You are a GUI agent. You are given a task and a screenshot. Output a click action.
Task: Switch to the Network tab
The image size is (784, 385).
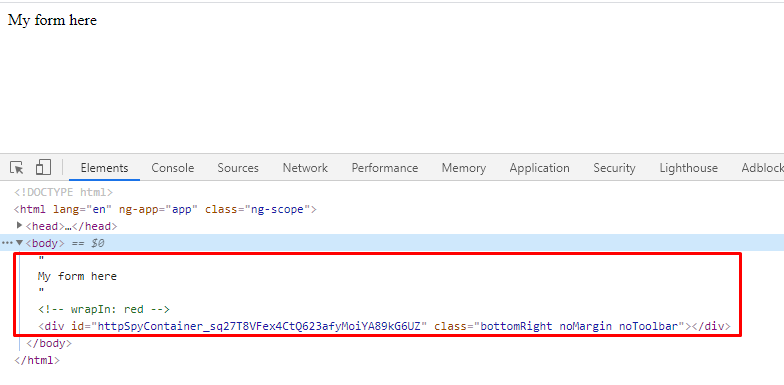305,168
